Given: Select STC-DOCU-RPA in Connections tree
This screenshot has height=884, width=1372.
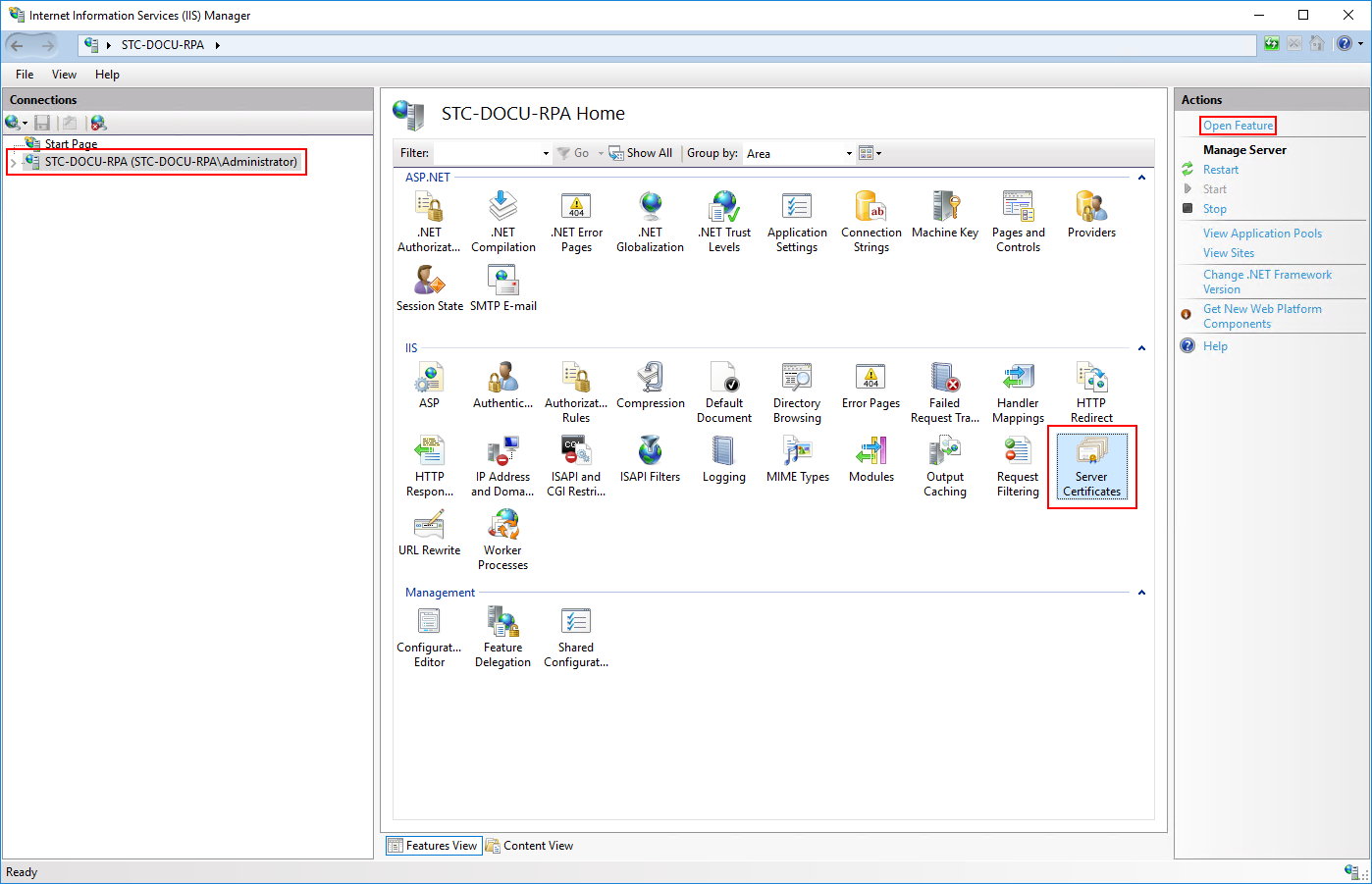Looking at the screenshot, I should (x=157, y=161).
